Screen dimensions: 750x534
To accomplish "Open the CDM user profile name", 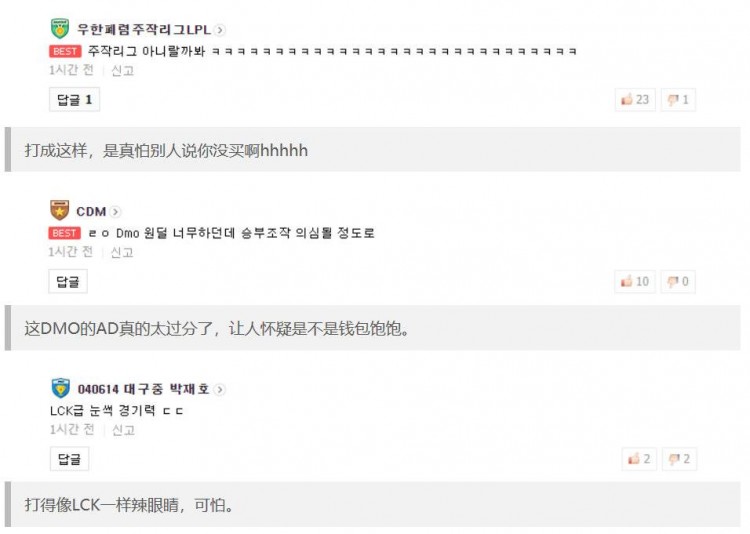I will [x=91, y=211].
